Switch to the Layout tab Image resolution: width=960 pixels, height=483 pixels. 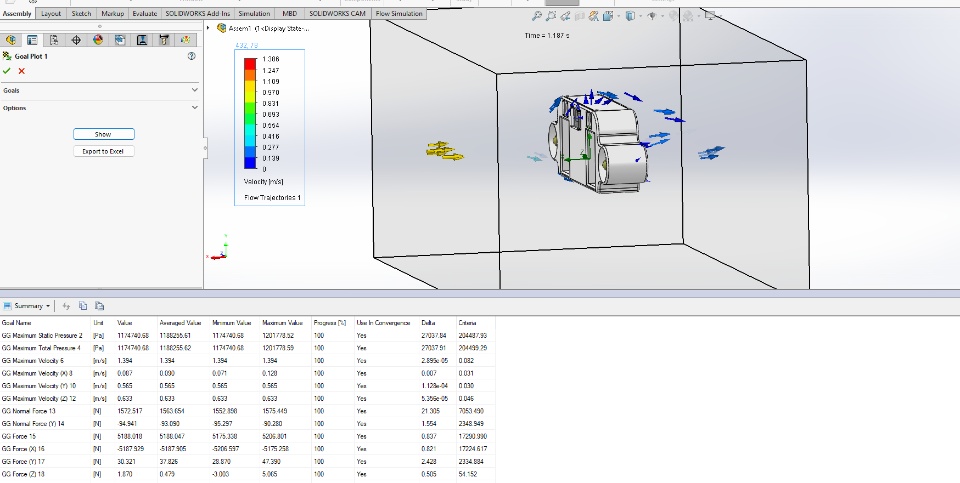click(x=51, y=13)
